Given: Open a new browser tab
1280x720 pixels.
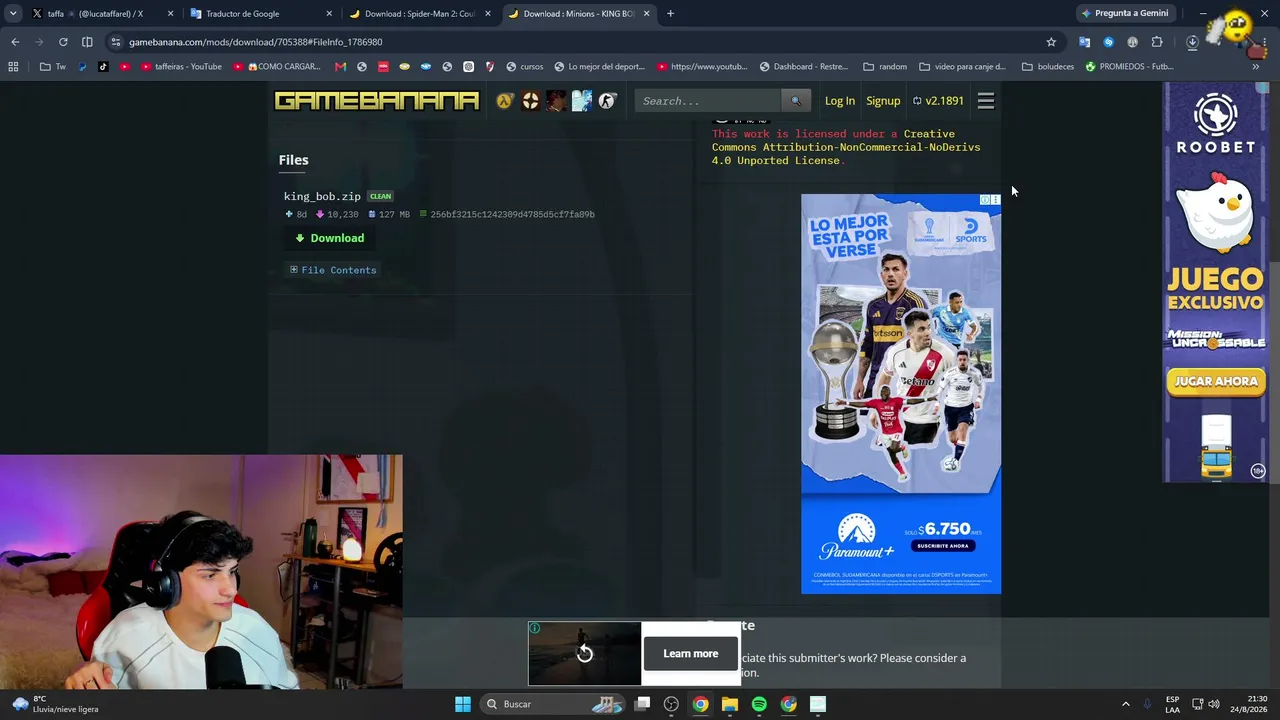Looking at the screenshot, I should tap(670, 14).
